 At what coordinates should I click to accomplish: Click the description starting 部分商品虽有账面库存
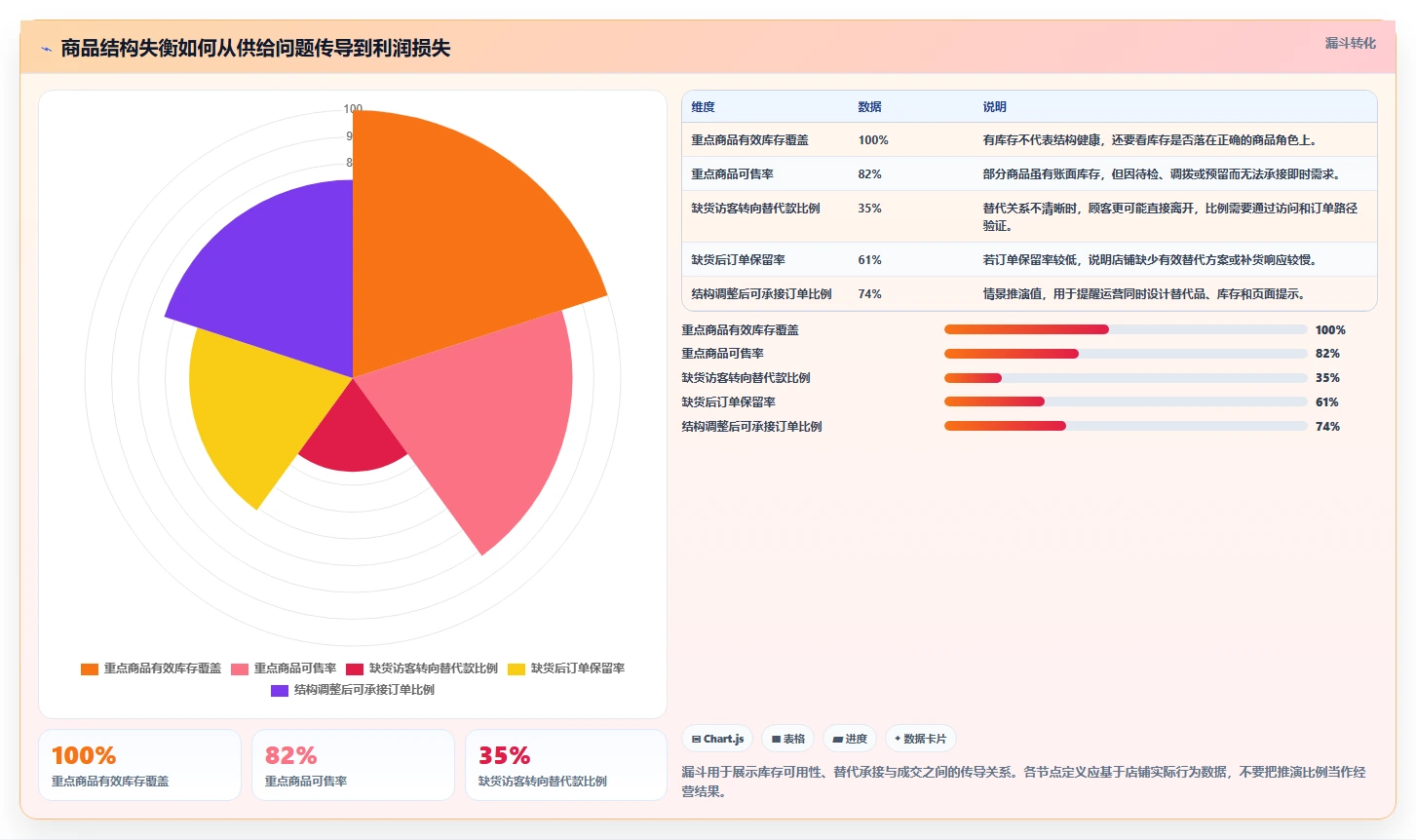pyautogui.click(x=1164, y=174)
